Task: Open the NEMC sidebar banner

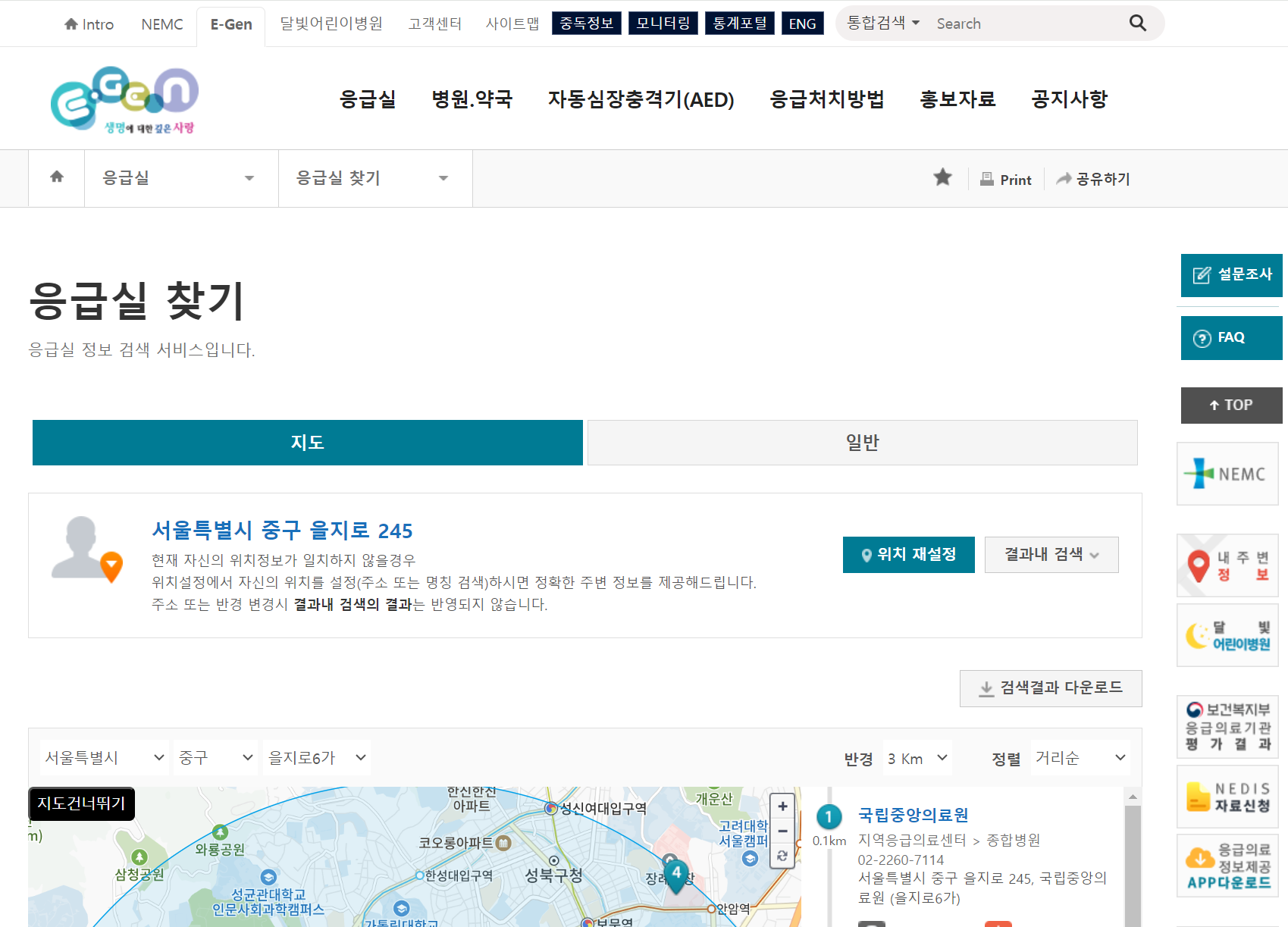Action: tap(1227, 474)
